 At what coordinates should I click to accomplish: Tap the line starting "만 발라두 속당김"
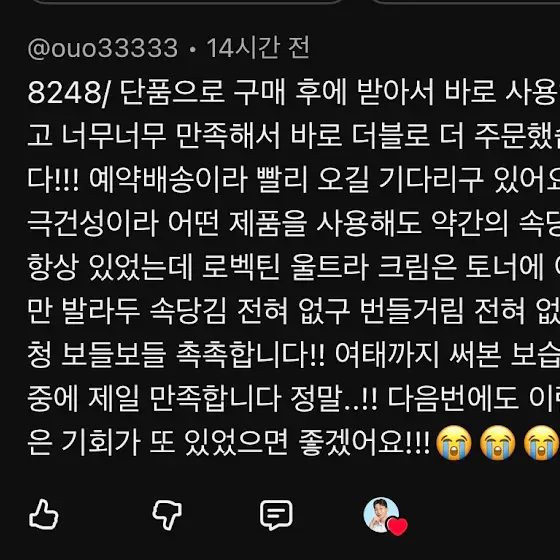(294, 311)
